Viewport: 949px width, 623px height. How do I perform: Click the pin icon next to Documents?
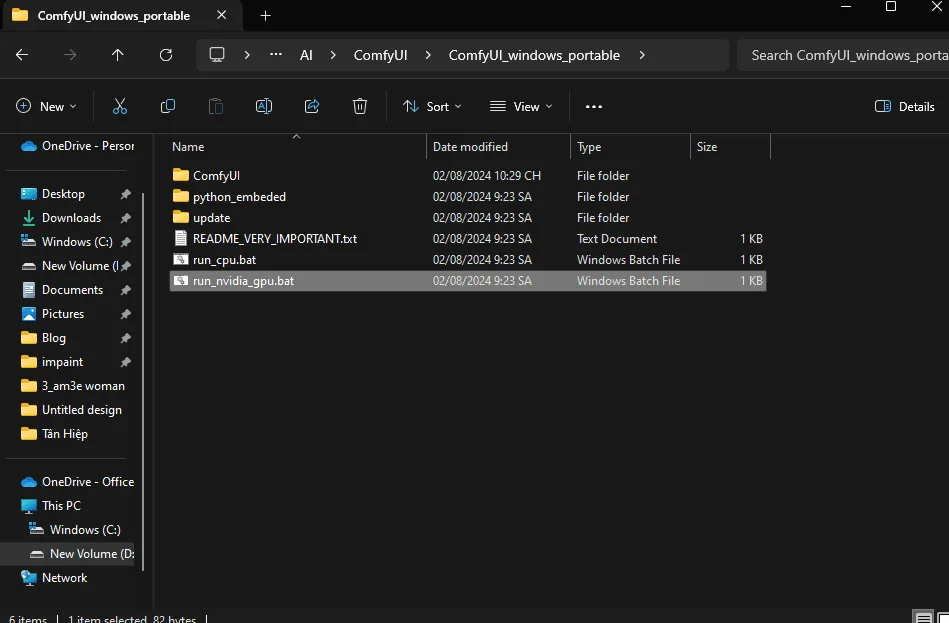[125, 290]
